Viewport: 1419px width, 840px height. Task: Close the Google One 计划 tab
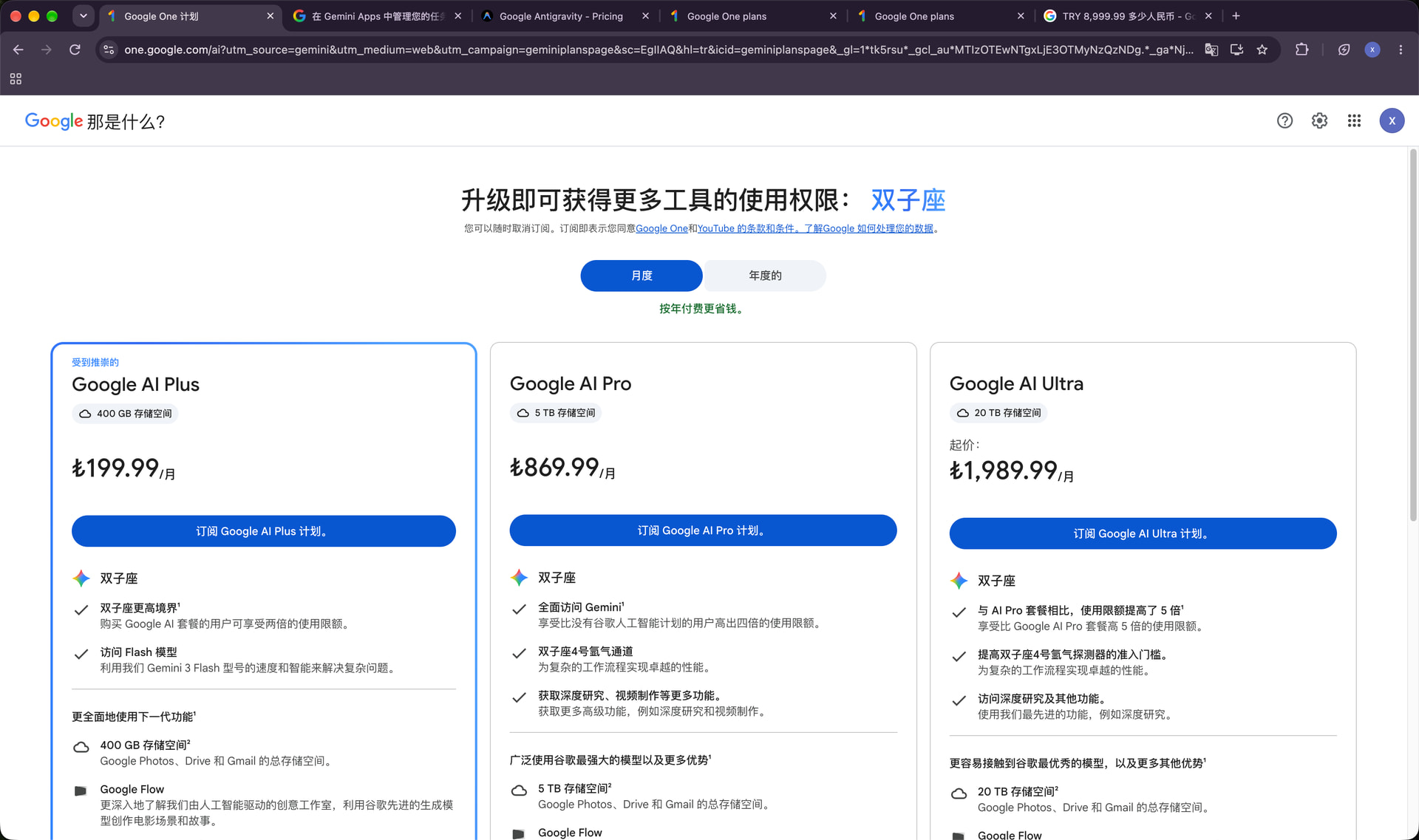pyautogui.click(x=270, y=16)
